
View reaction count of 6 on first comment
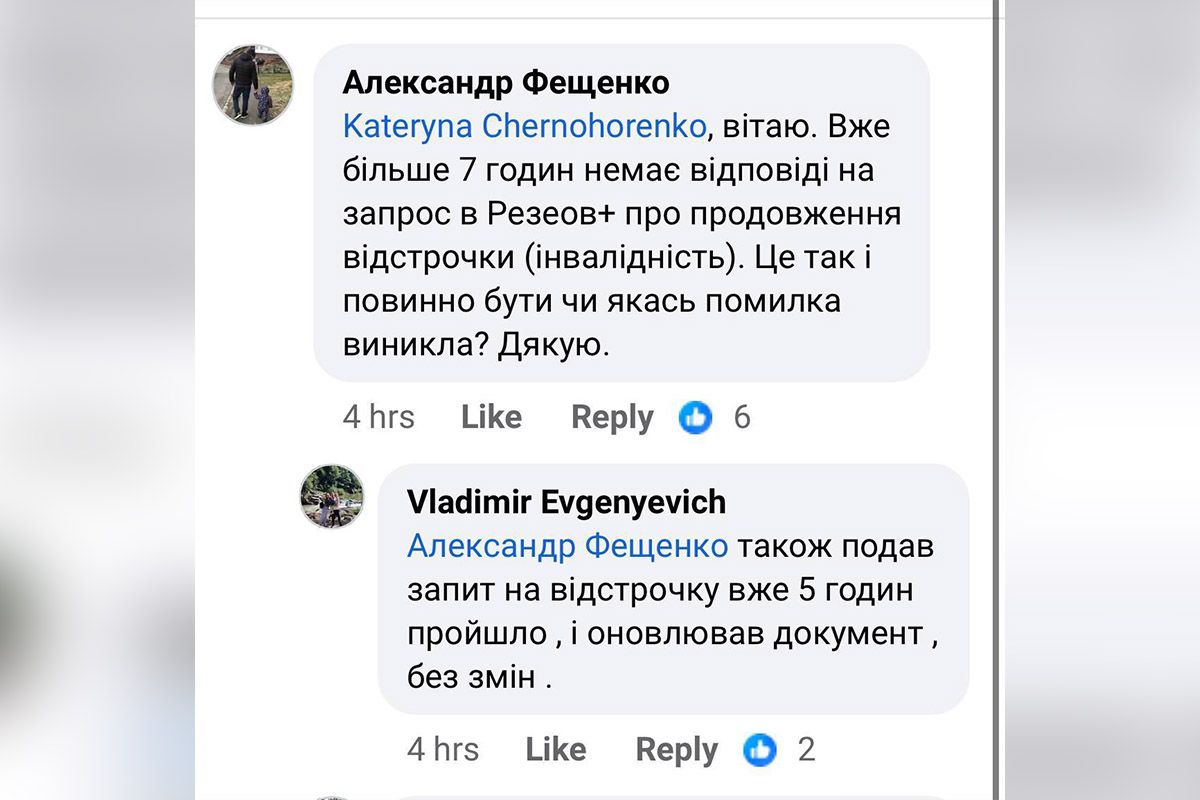click(x=741, y=418)
